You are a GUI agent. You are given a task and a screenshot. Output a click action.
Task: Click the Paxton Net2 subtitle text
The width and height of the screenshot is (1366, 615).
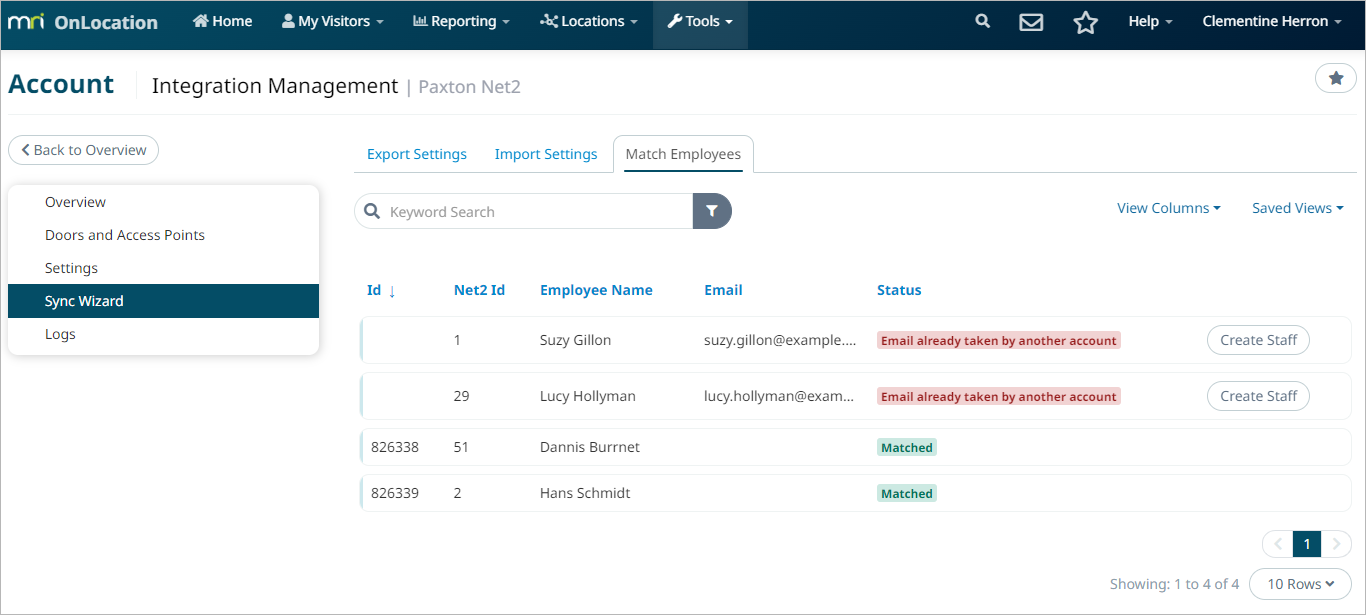coord(469,87)
